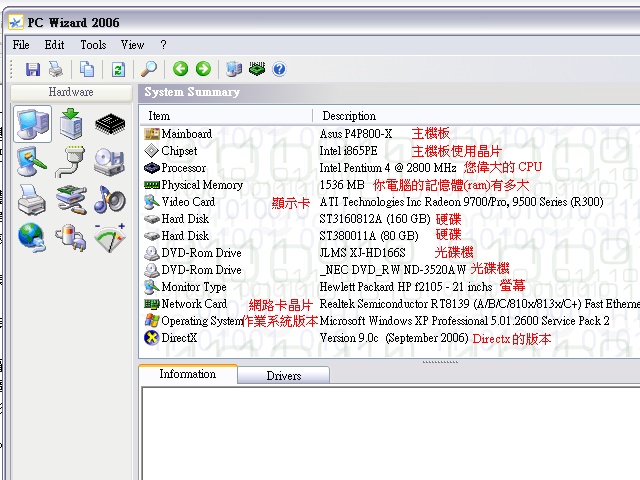Select Voltage/temperature gauge icon
This screenshot has height=480, width=640.
[110, 238]
